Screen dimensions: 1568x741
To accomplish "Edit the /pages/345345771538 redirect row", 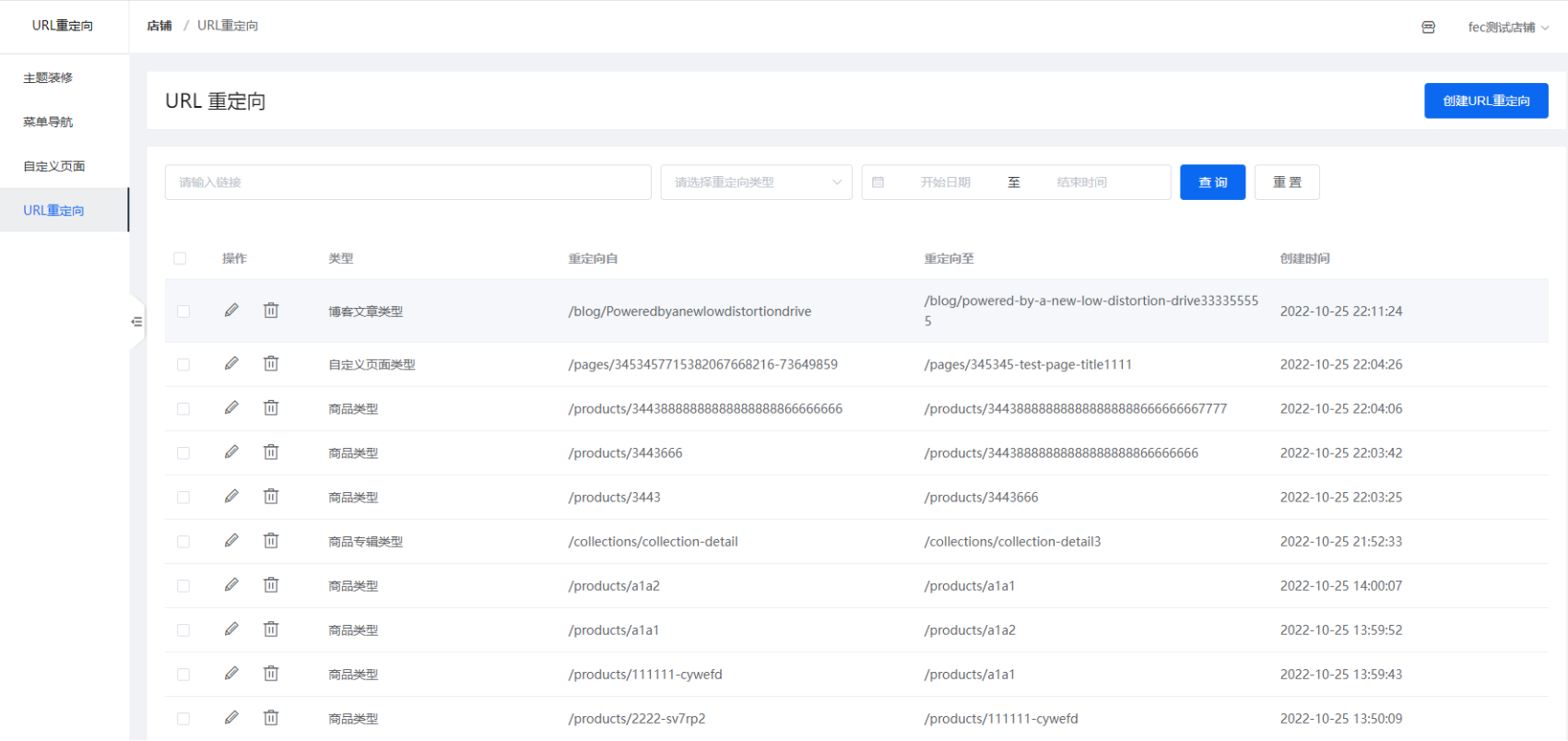I will 231,364.
